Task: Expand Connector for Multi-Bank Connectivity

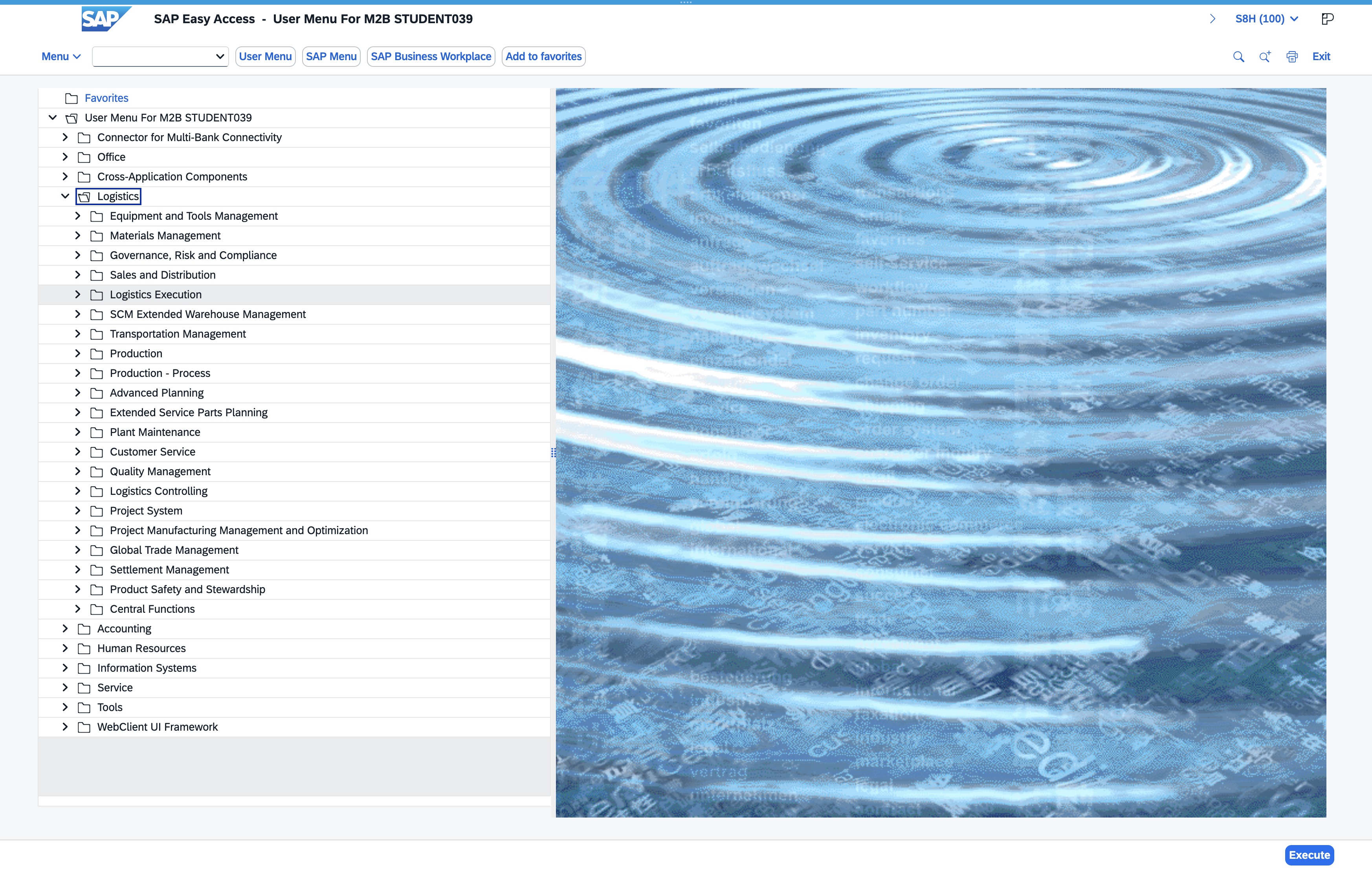Action: point(65,138)
